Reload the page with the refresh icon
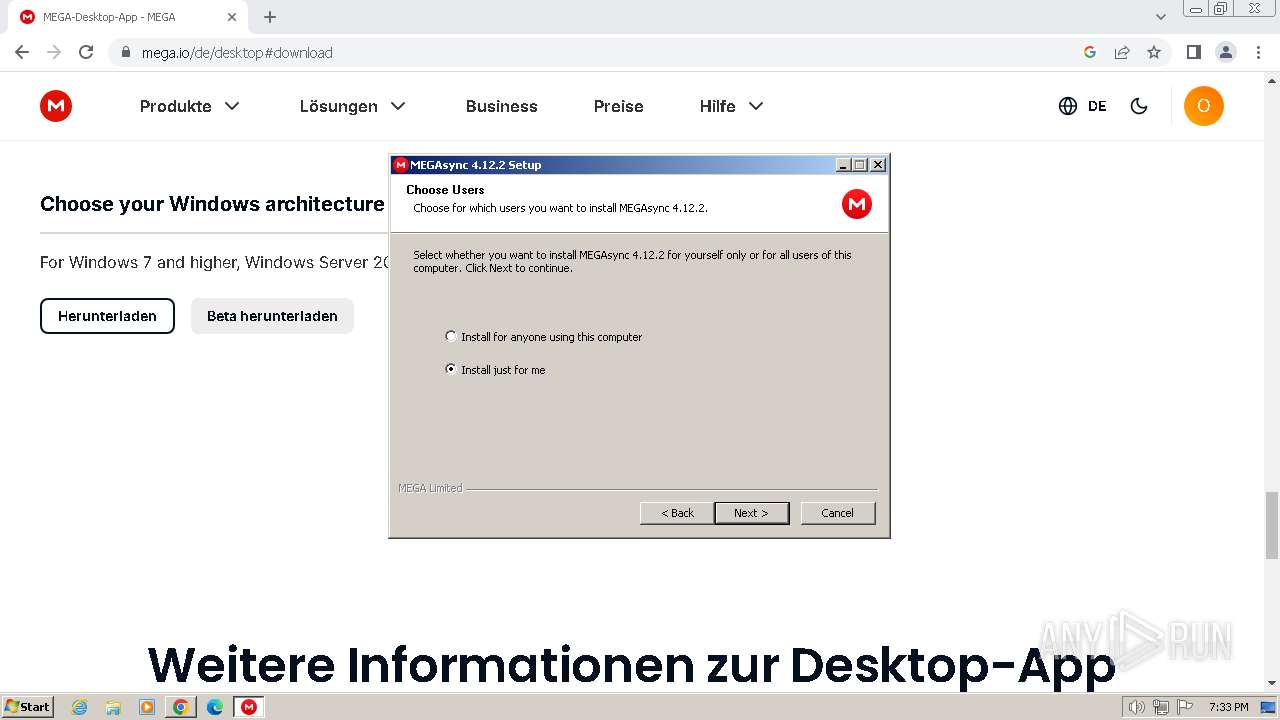This screenshot has height=720, width=1280. click(86, 52)
